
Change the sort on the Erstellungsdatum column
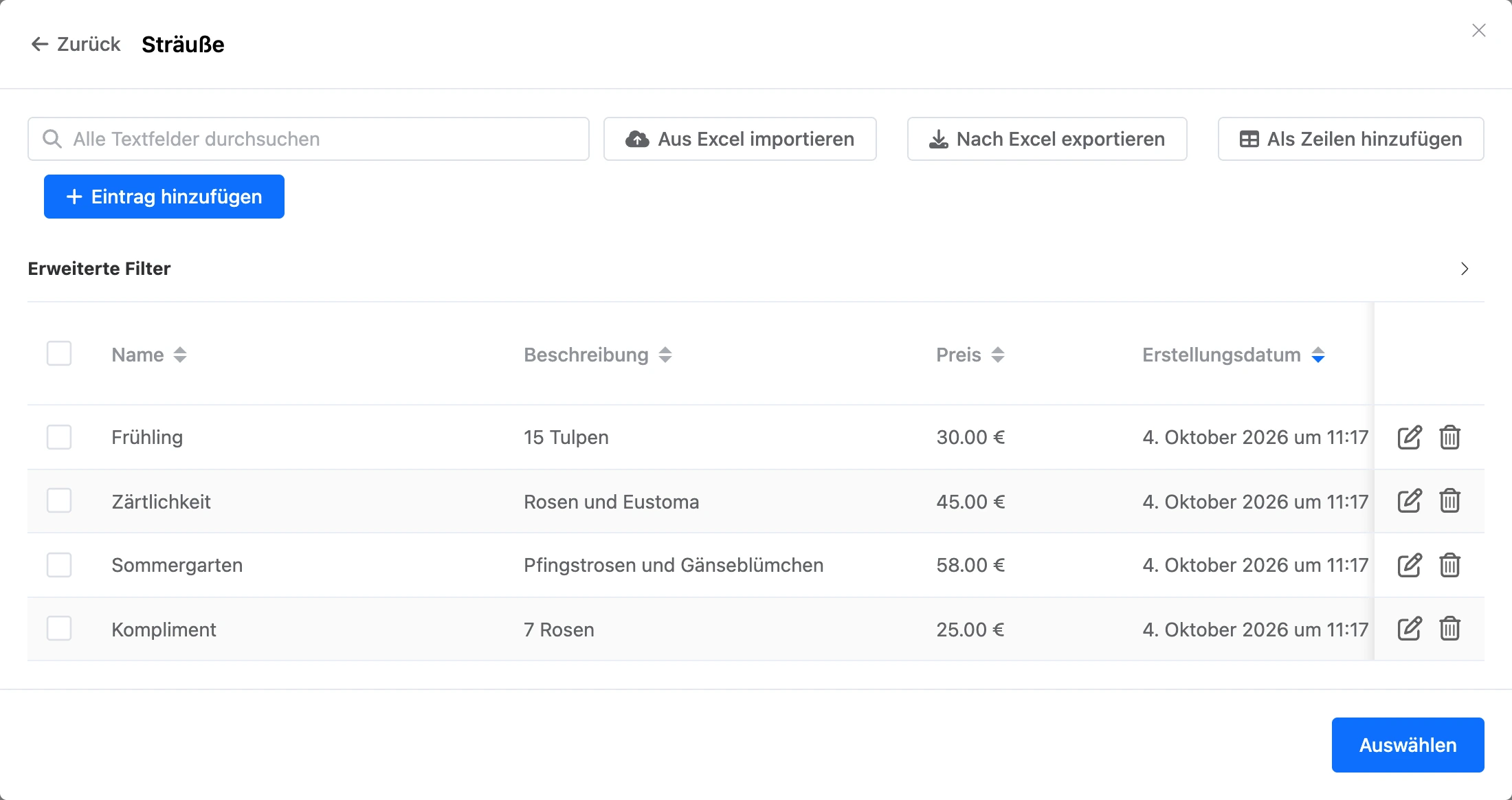coord(1318,355)
